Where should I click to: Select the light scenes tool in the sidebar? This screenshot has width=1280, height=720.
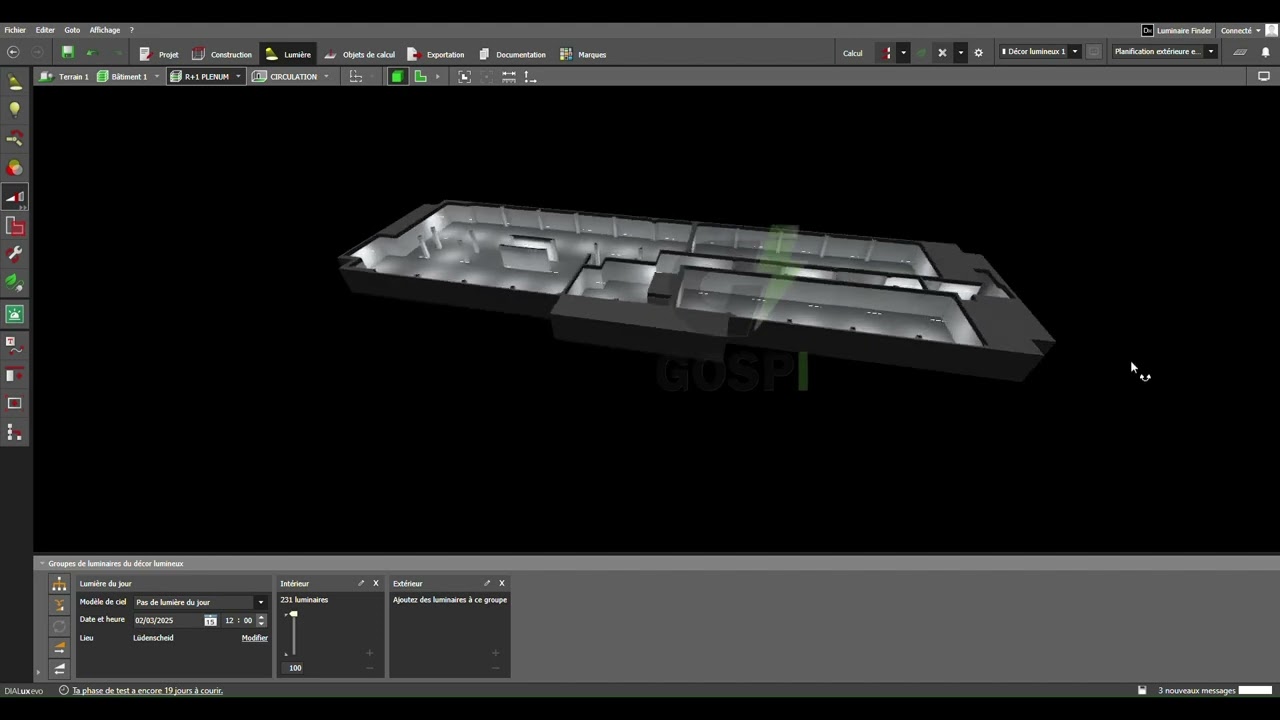click(15, 197)
